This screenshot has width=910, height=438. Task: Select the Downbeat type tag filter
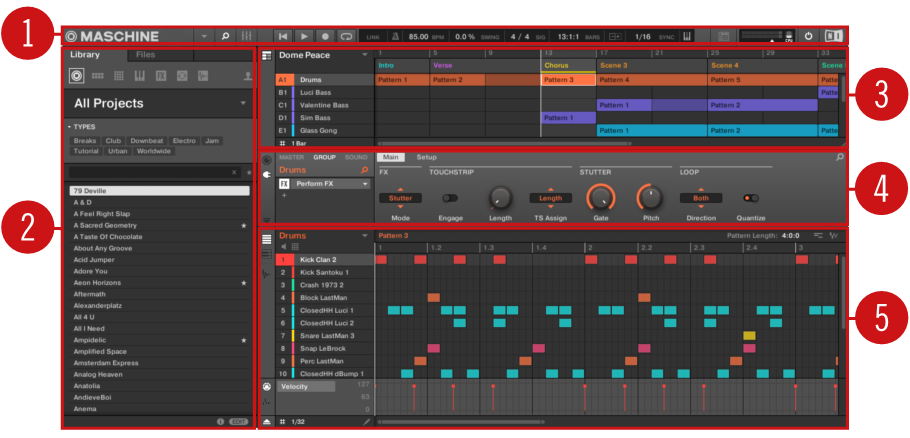pos(147,141)
